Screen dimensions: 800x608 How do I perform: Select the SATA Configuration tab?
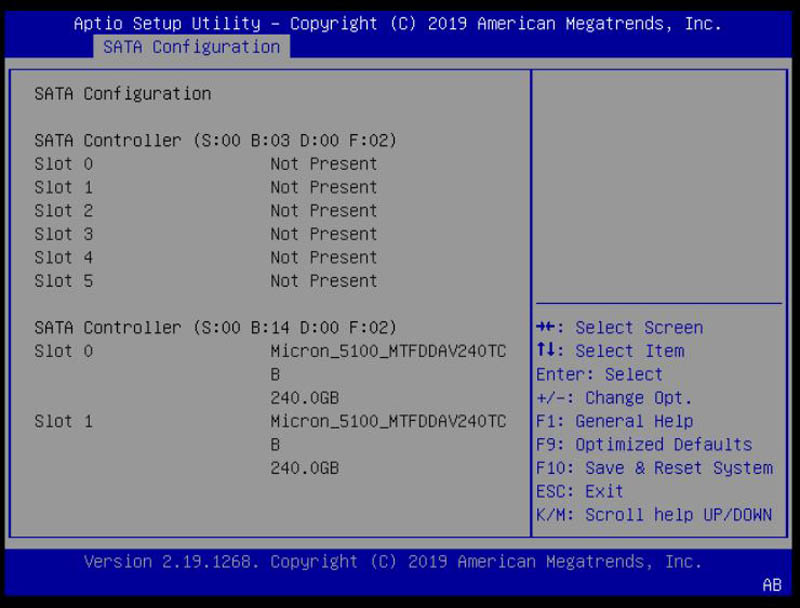tap(191, 47)
